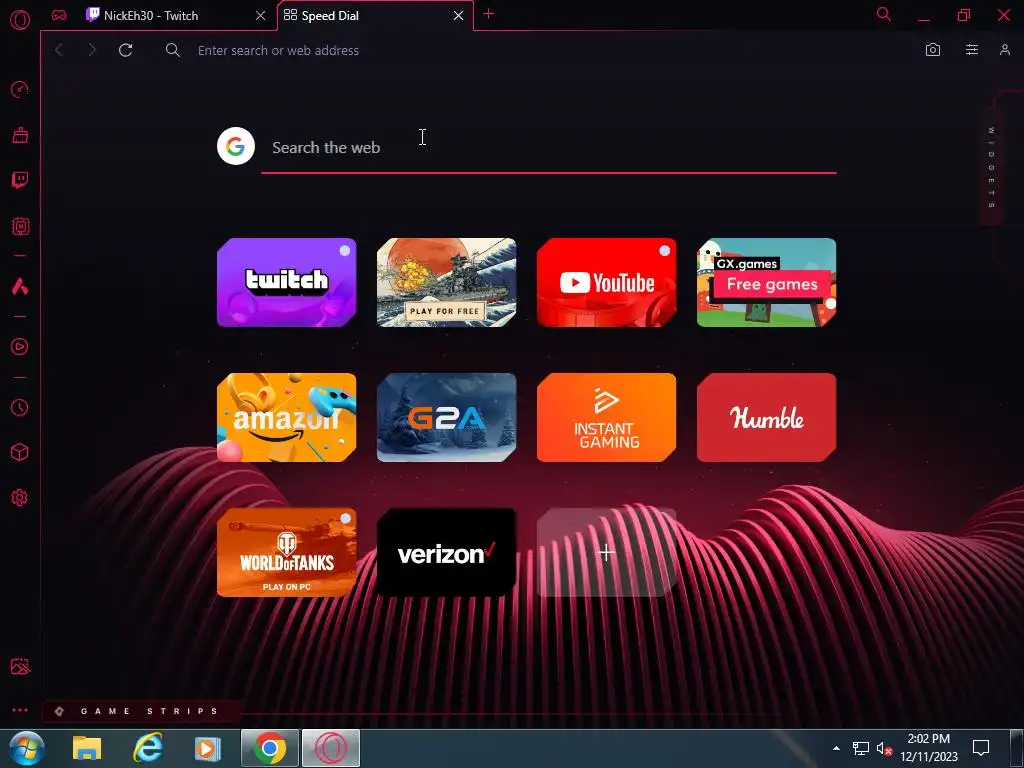Screen dimensions: 1024x768
Task: Add a new speed dial site
Action: [x=607, y=552]
